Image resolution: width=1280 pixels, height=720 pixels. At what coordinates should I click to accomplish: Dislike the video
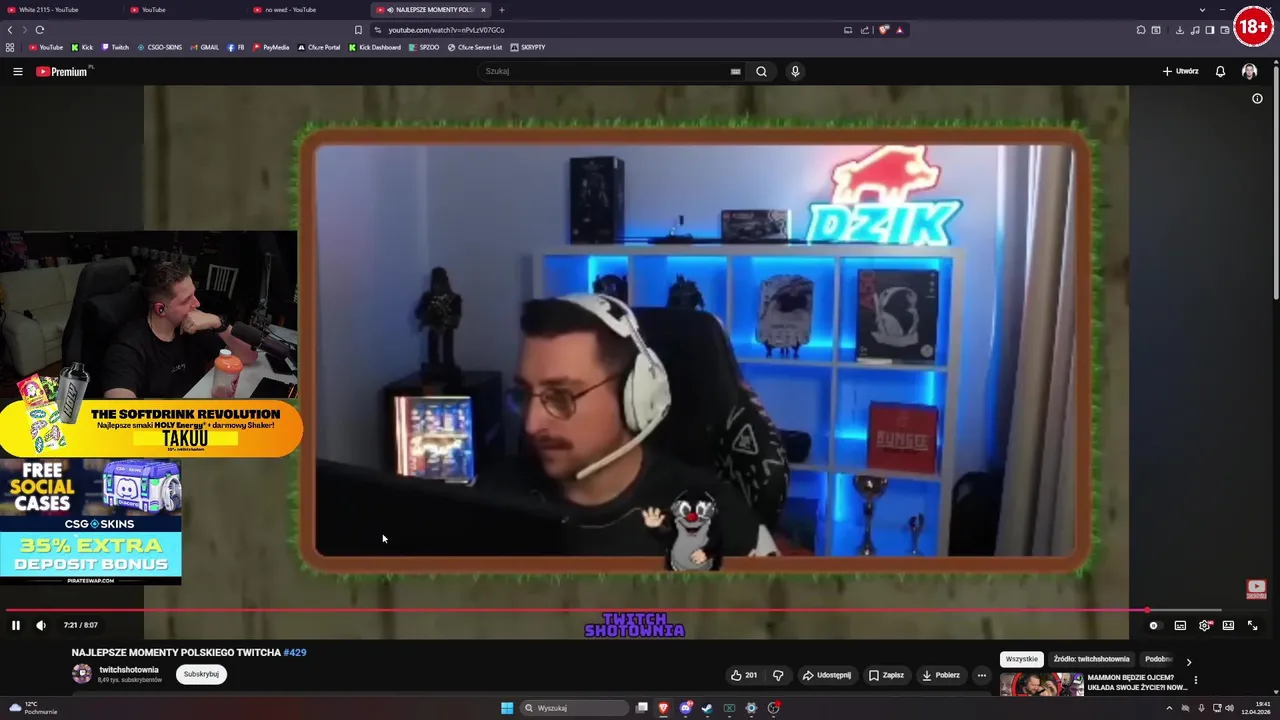778,675
